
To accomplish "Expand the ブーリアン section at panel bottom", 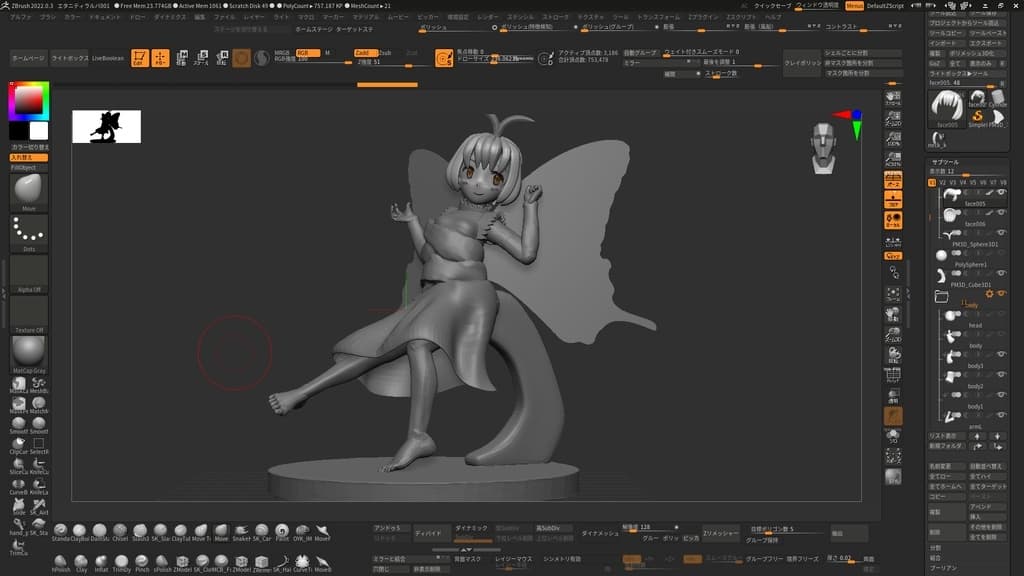I will click(944, 568).
